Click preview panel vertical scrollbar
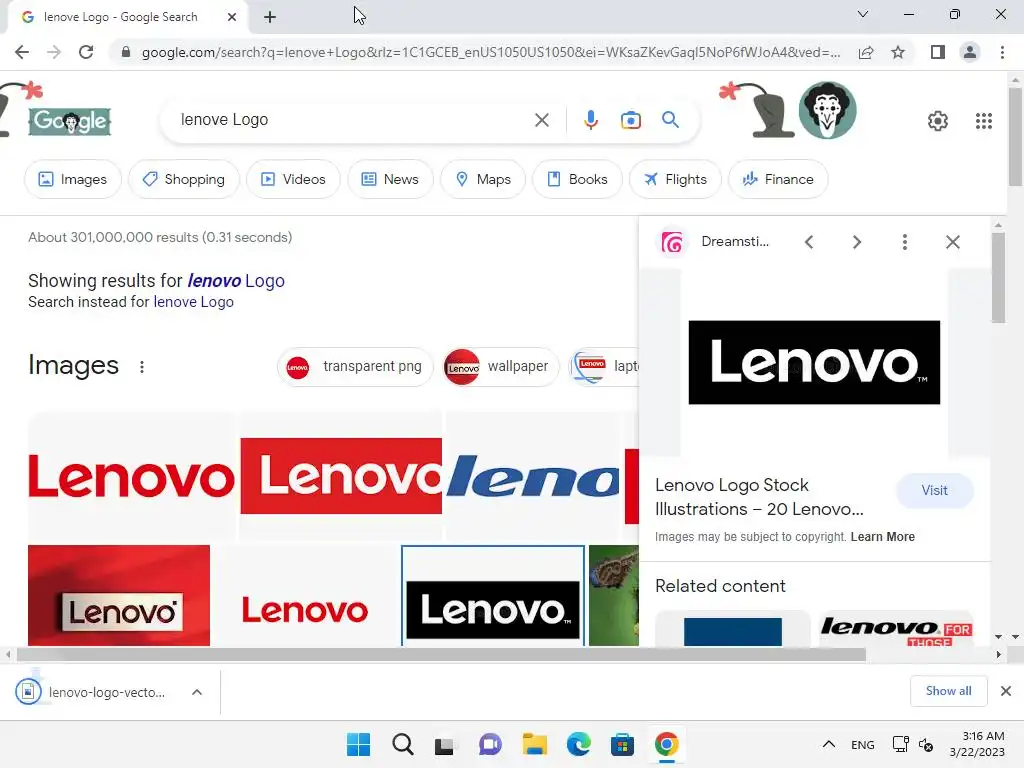Image resolution: width=1024 pixels, height=768 pixels. coord(998,278)
